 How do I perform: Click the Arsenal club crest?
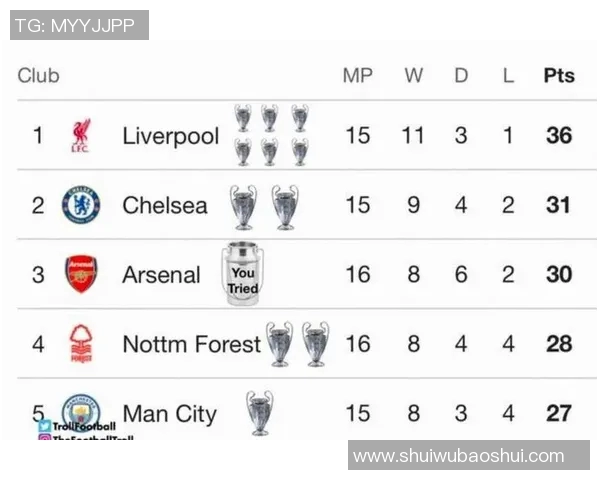click(81, 274)
